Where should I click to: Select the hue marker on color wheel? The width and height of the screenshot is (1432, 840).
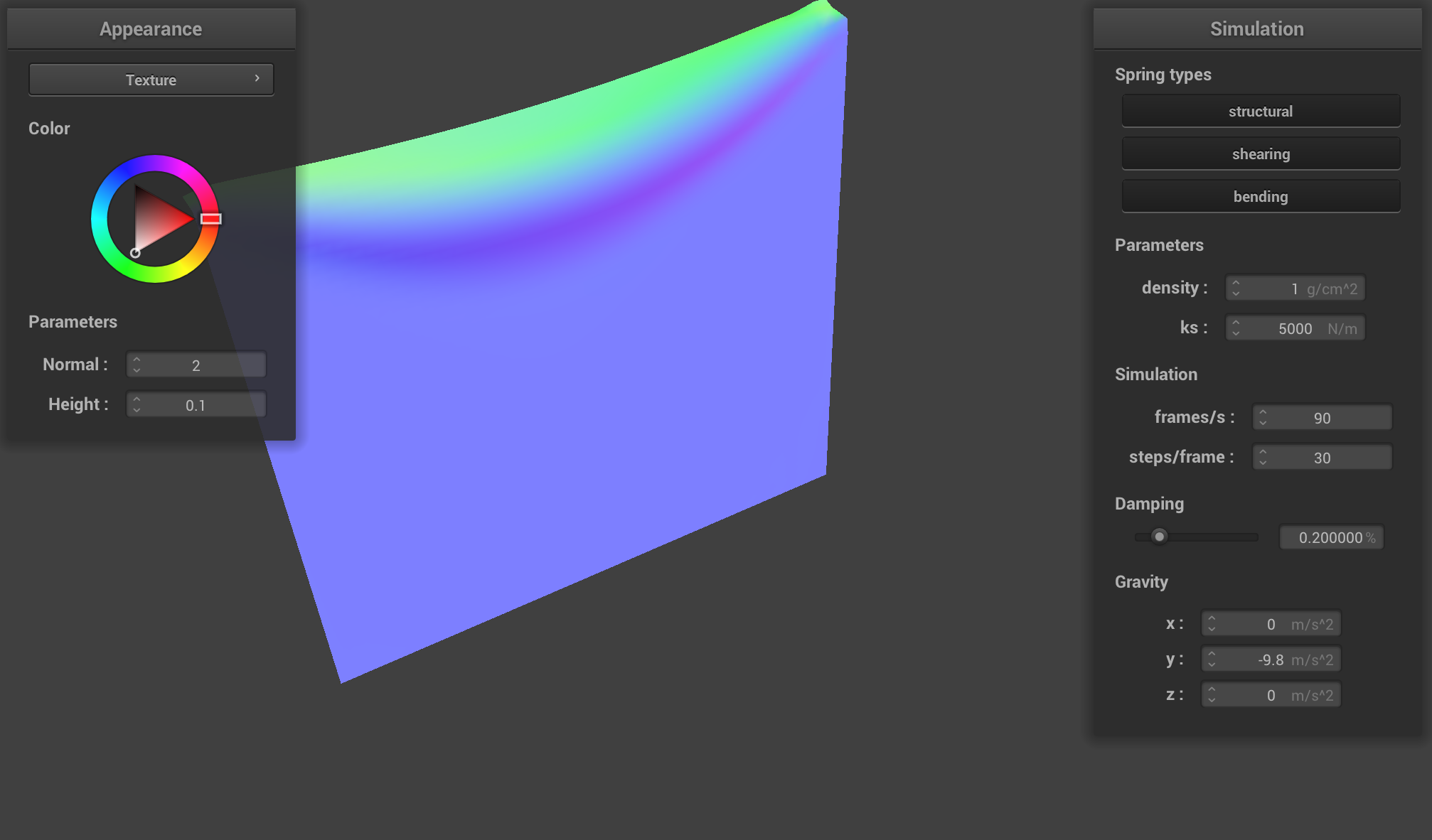coord(210,219)
